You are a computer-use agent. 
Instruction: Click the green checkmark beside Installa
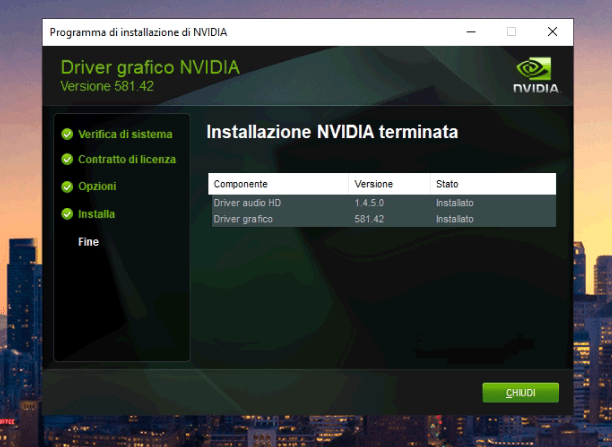coord(67,214)
